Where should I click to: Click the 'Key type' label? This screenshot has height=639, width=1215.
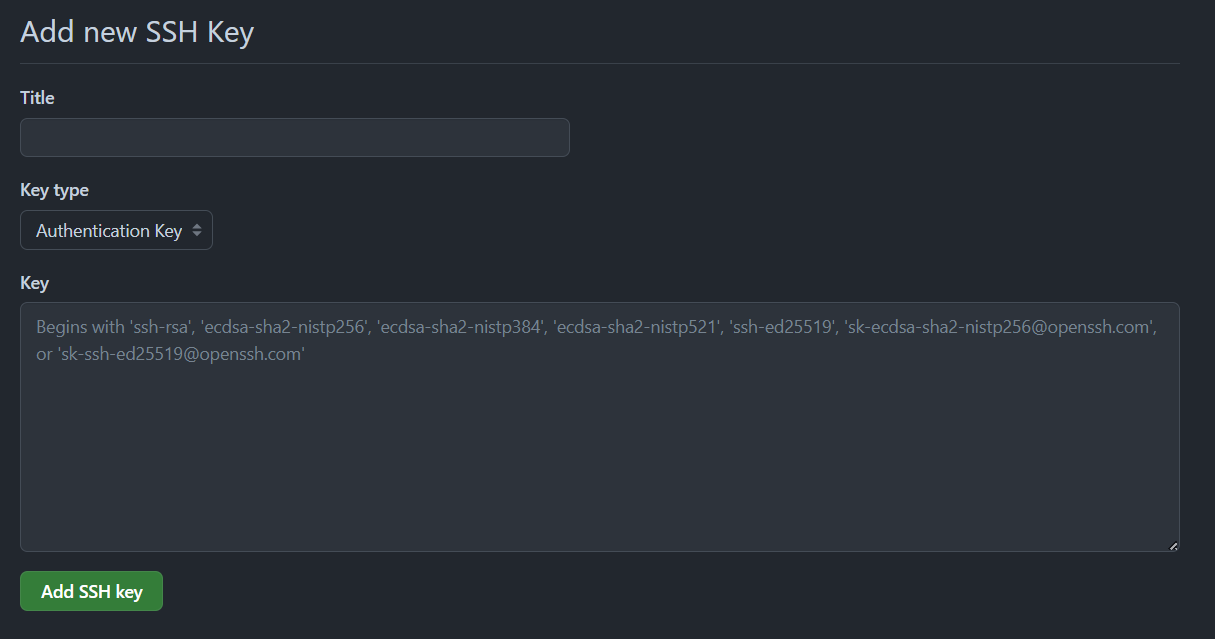pyautogui.click(x=54, y=190)
